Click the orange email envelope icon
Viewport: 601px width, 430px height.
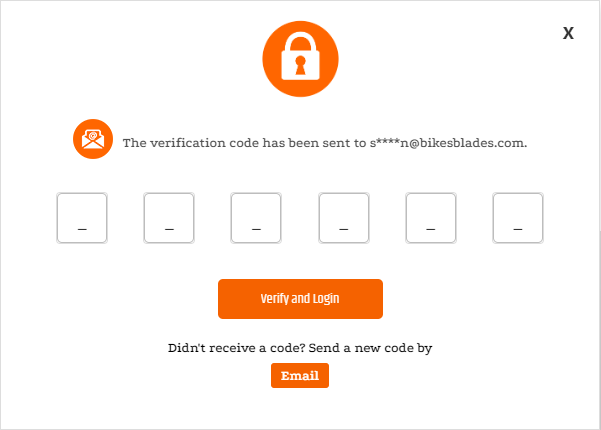click(93, 140)
